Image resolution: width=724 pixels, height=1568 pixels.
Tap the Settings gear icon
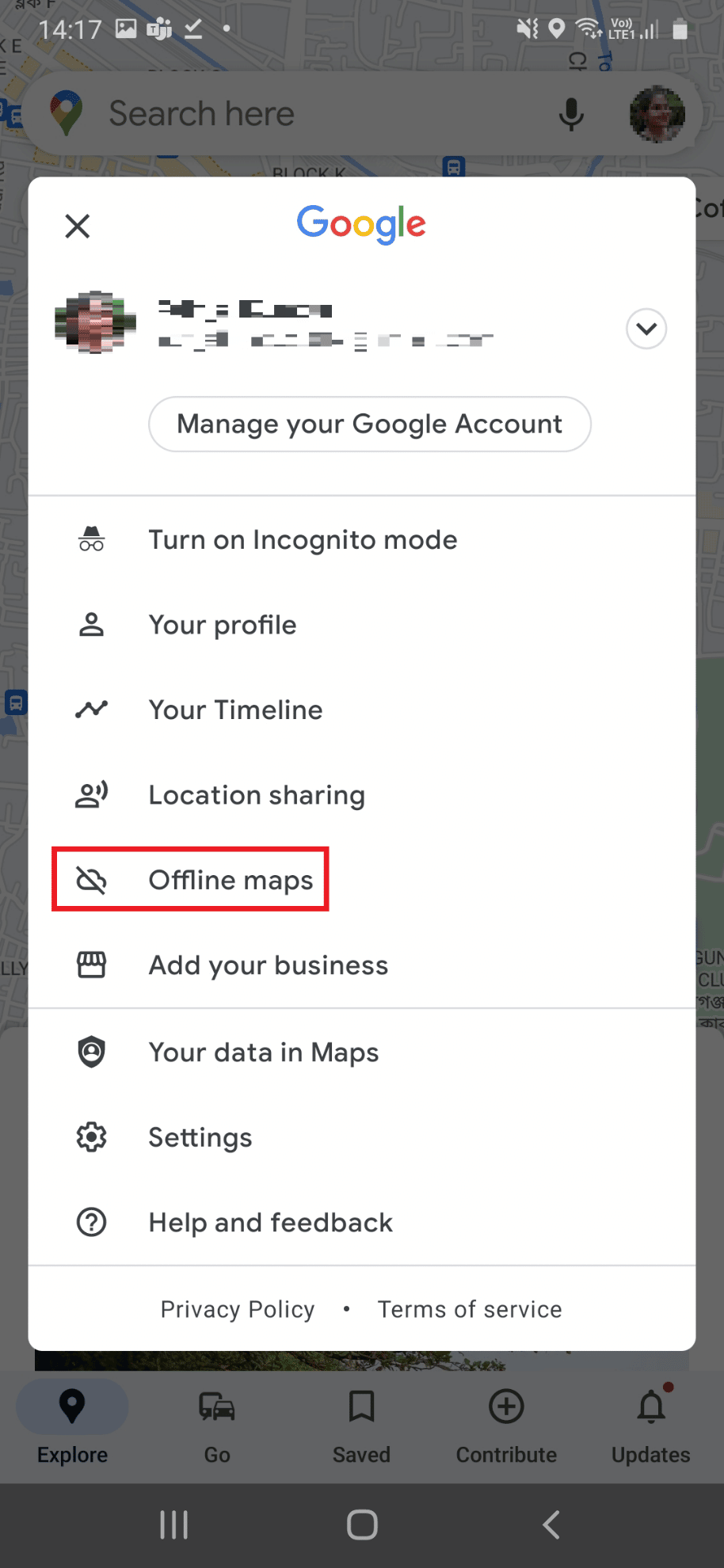tap(91, 1137)
